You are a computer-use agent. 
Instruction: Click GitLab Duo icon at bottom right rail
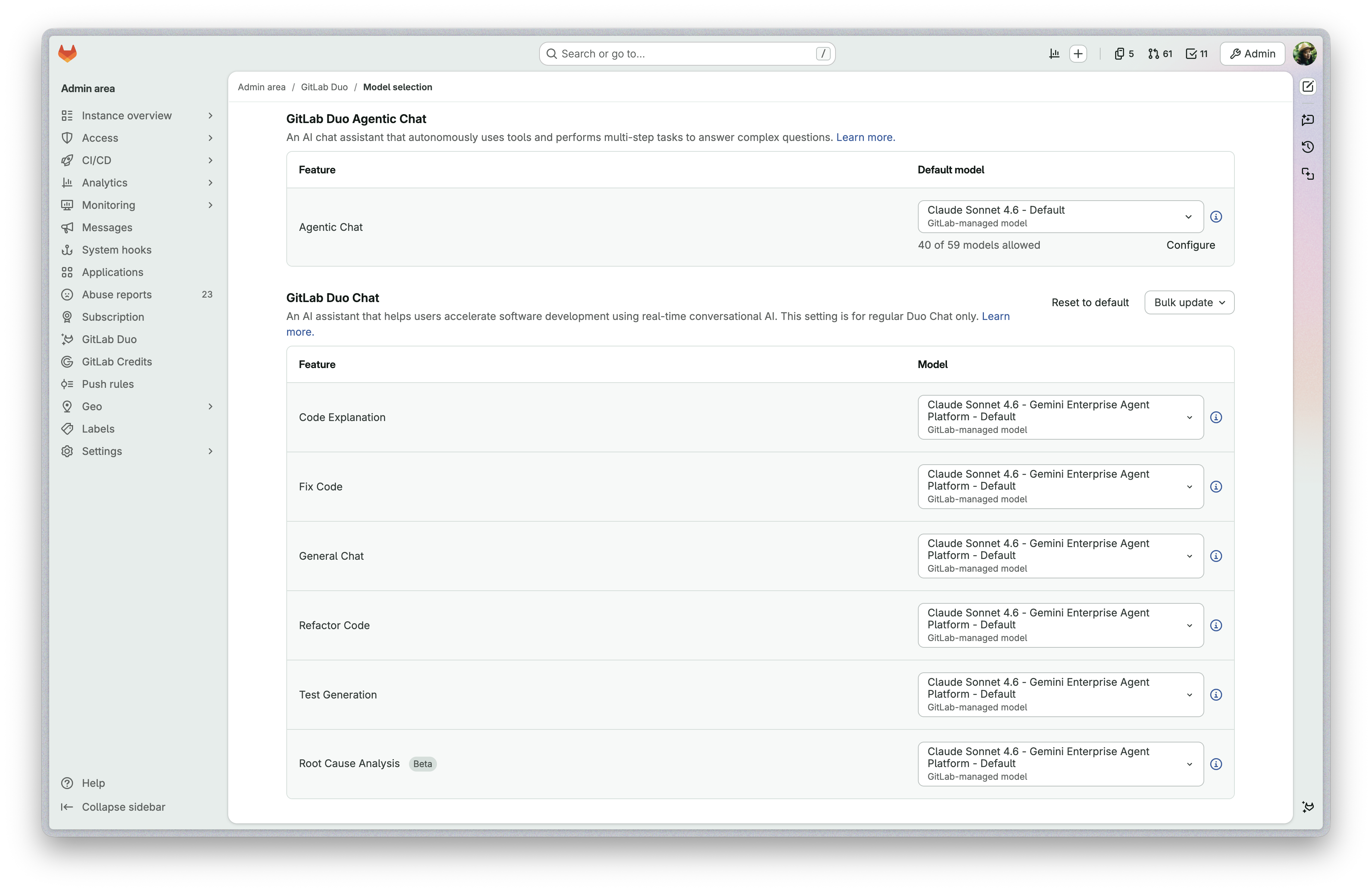pos(1308,807)
